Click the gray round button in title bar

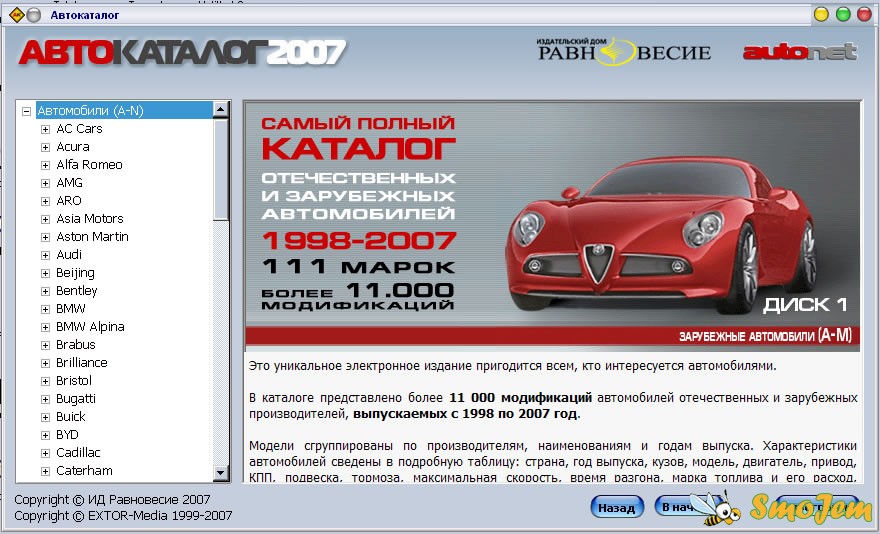[x=34, y=15]
